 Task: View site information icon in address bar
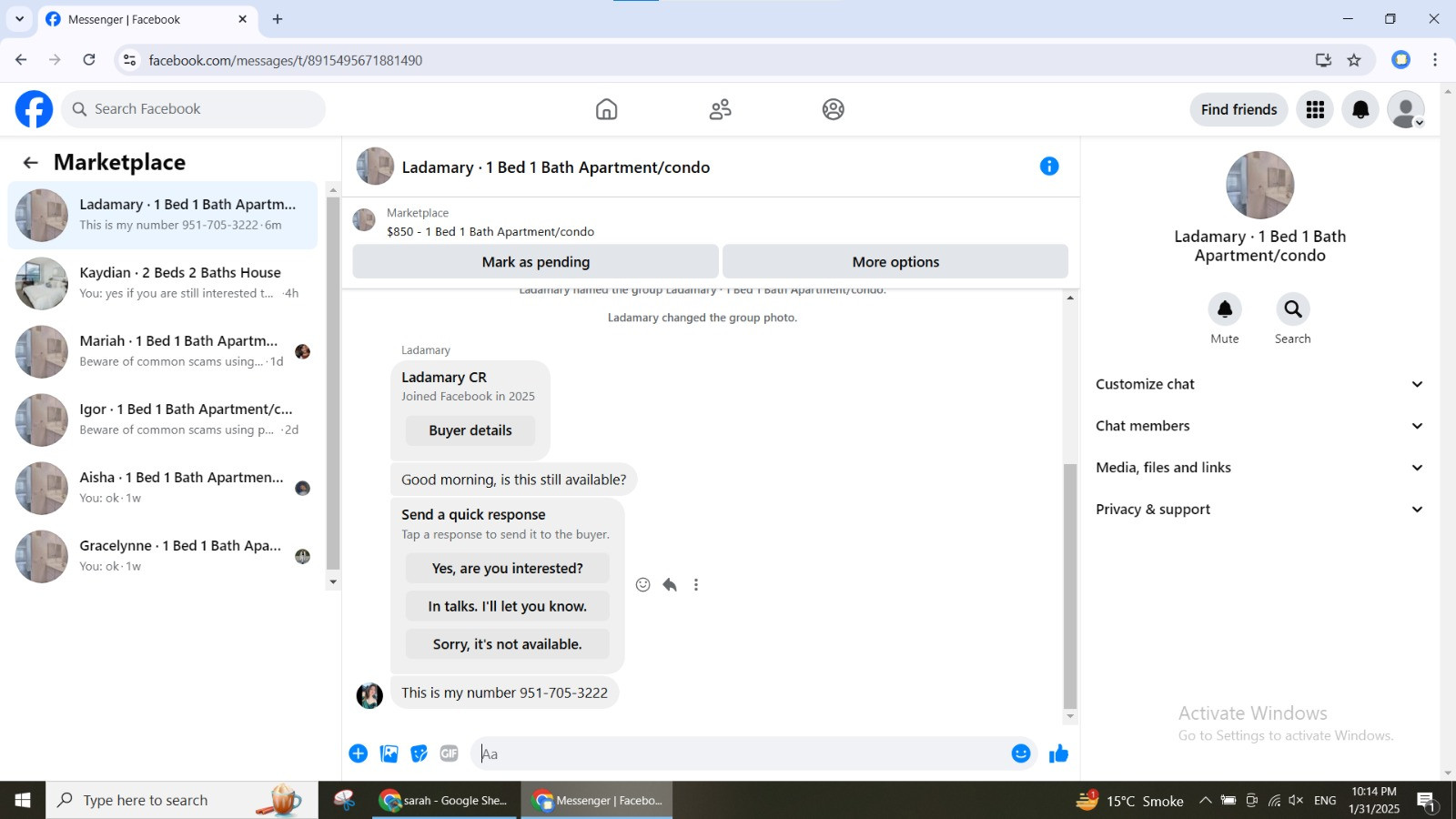pyautogui.click(x=130, y=60)
